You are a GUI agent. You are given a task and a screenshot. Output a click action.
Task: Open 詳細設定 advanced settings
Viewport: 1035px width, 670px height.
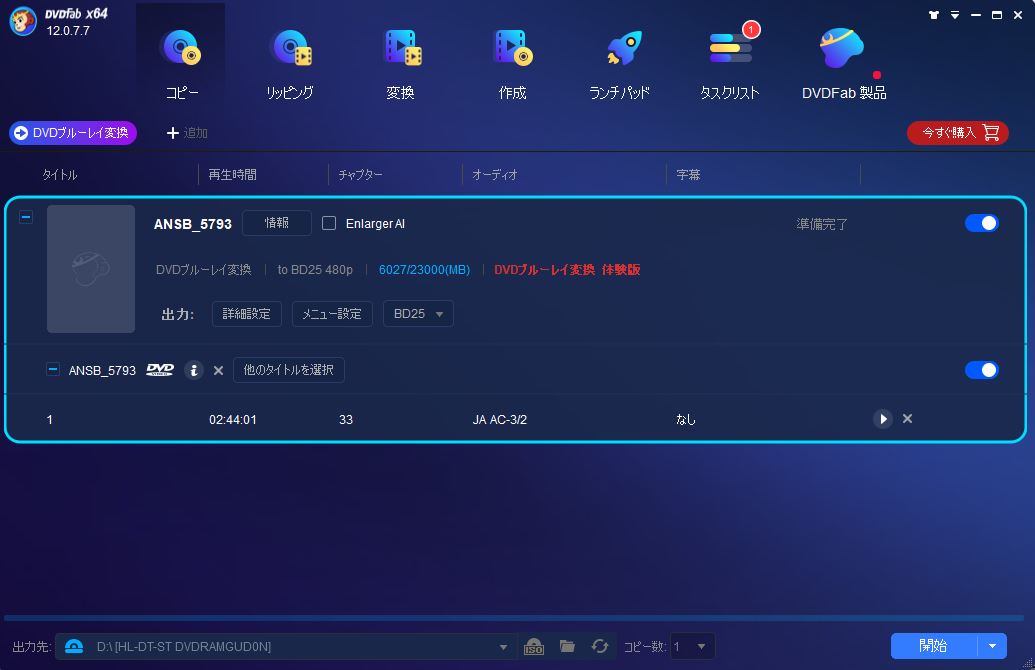[247, 314]
